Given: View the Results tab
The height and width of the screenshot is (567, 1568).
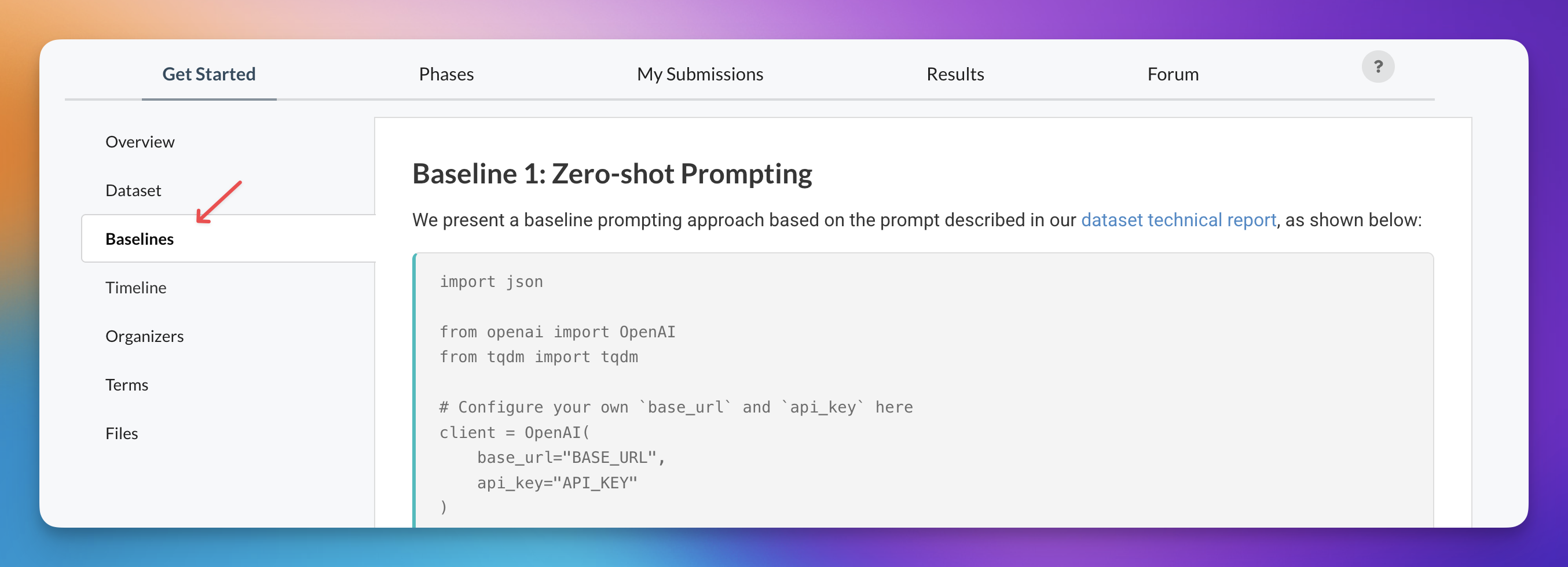Looking at the screenshot, I should [955, 73].
